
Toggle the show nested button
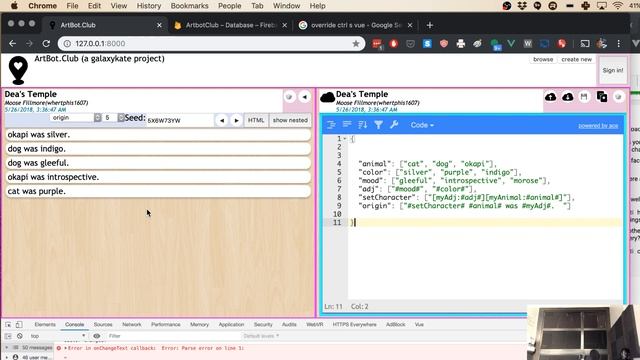pyautogui.click(x=290, y=120)
